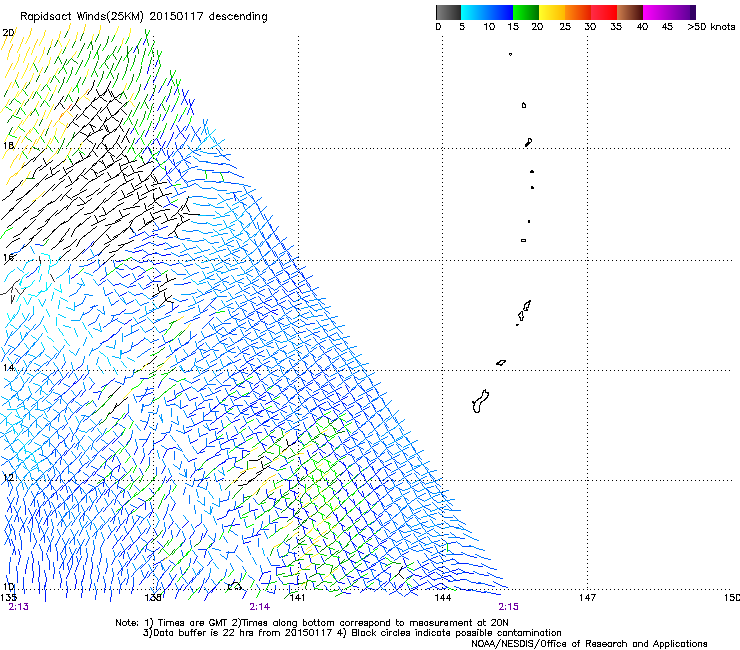Select the orange 25–30 knots legend segment
The height and width of the screenshot is (650, 740).
coord(578,12)
